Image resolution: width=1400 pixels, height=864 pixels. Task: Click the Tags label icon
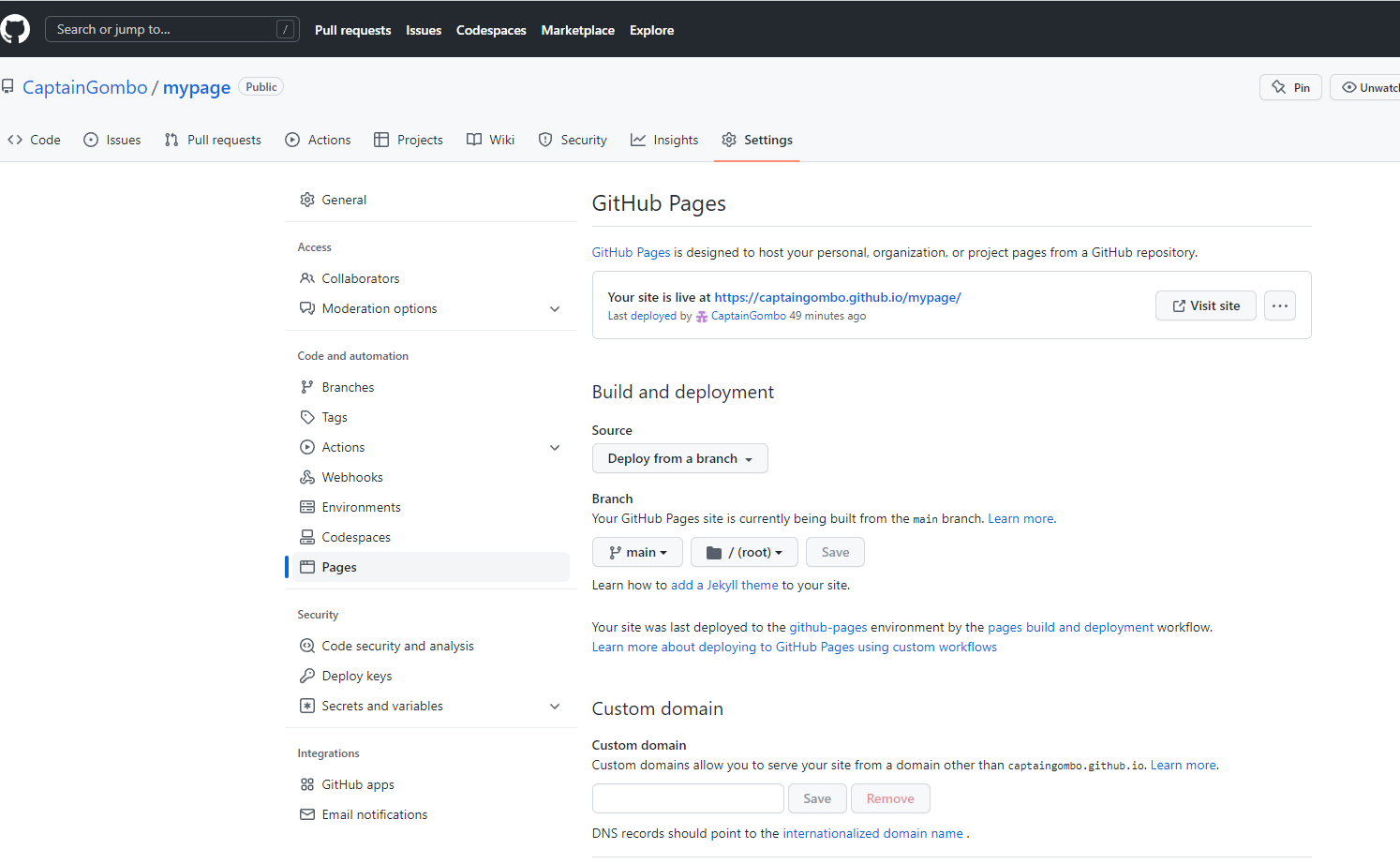coord(307,417)
